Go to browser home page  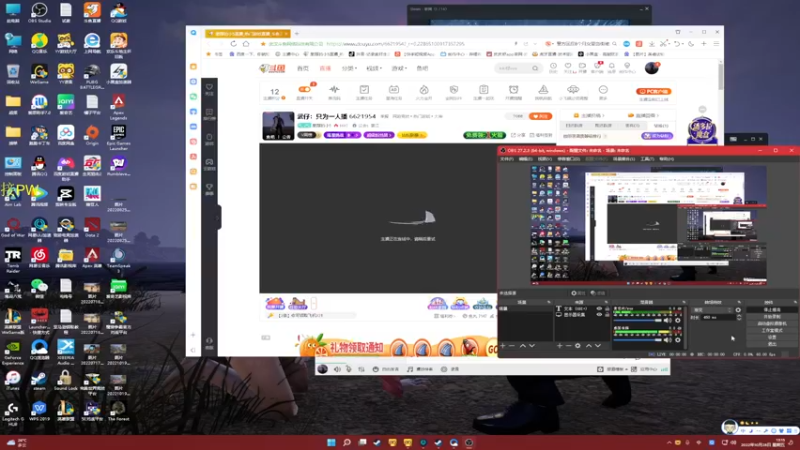click(246, 44)
